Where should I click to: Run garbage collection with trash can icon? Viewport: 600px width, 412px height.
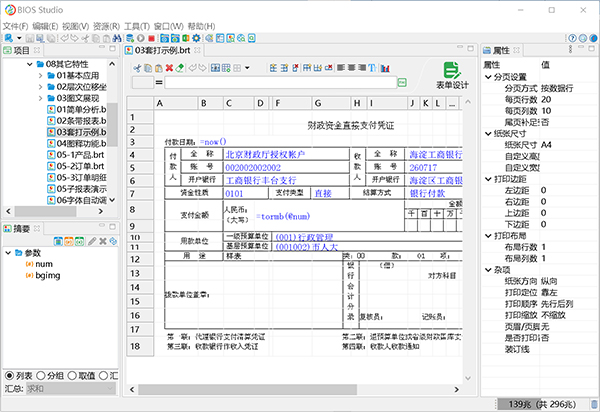point(592,403)
